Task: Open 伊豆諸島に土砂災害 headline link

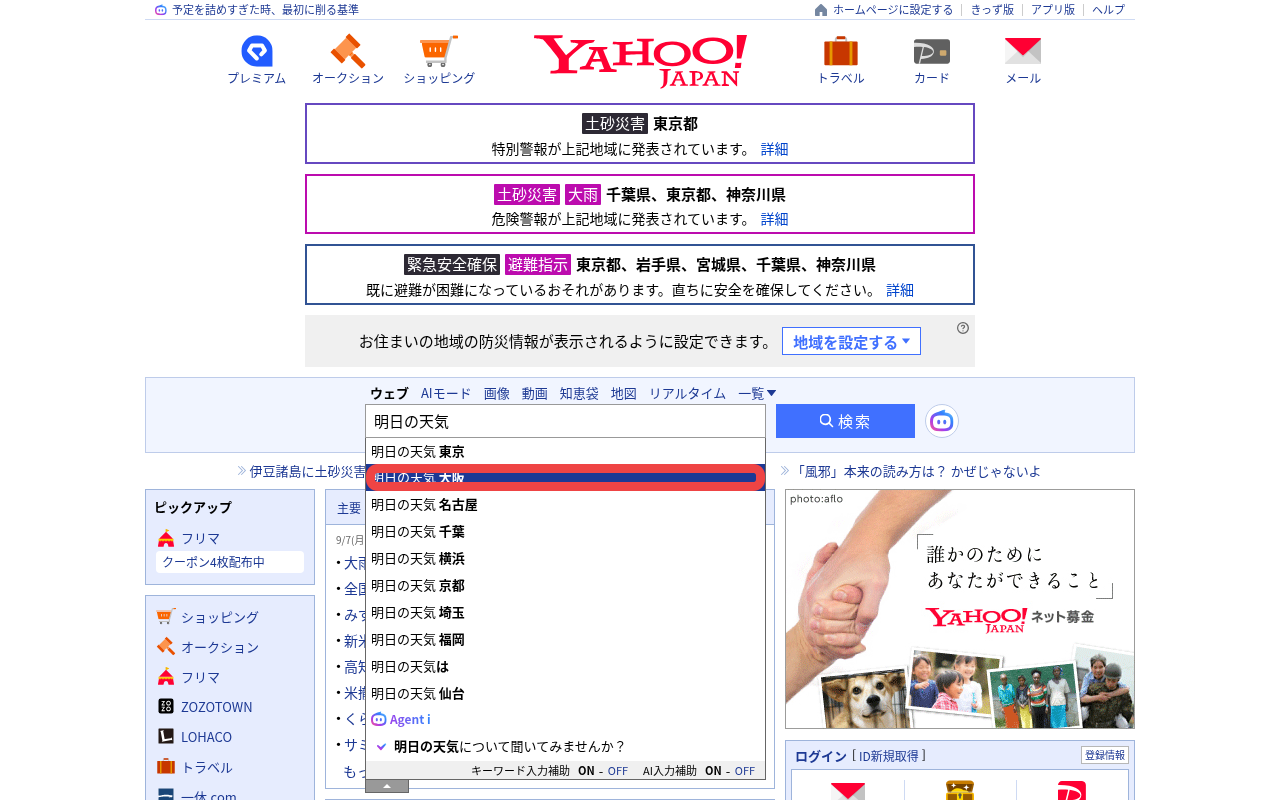Action: [x=308, y=471]
